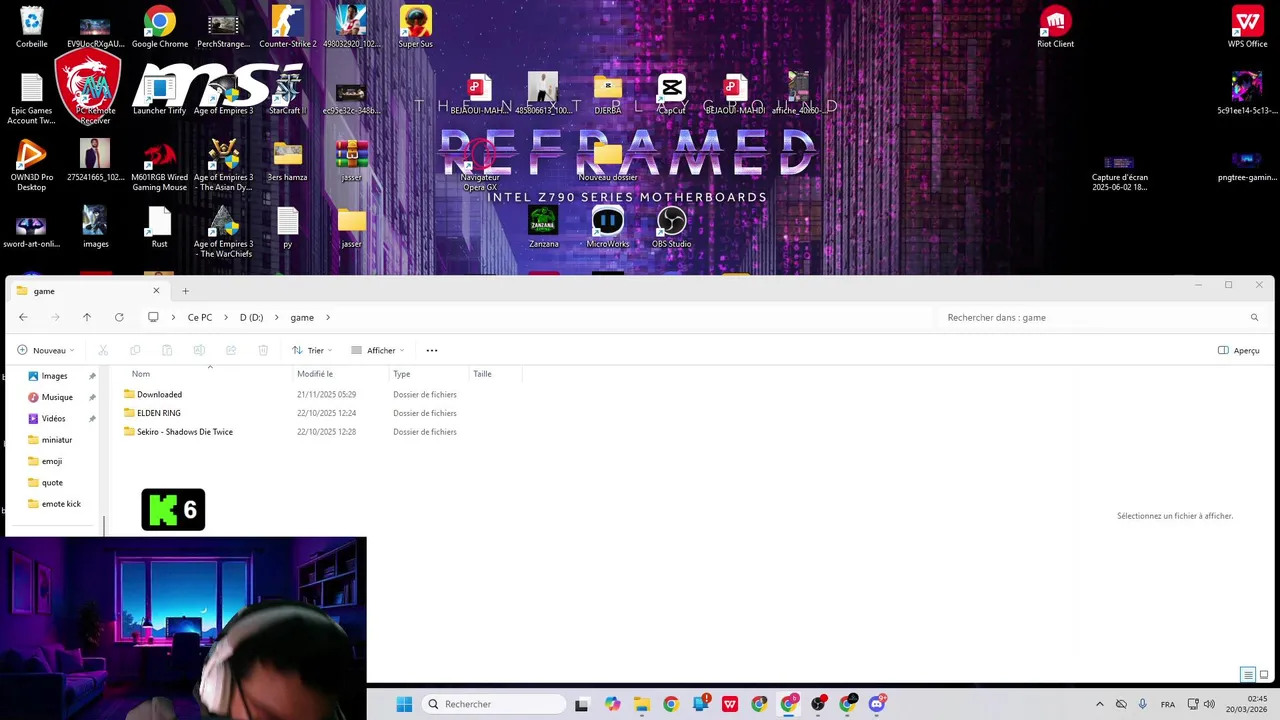Open OWN3D Pro Desktop shortcut
The image size is (1280, 720).
coord(32,166)
